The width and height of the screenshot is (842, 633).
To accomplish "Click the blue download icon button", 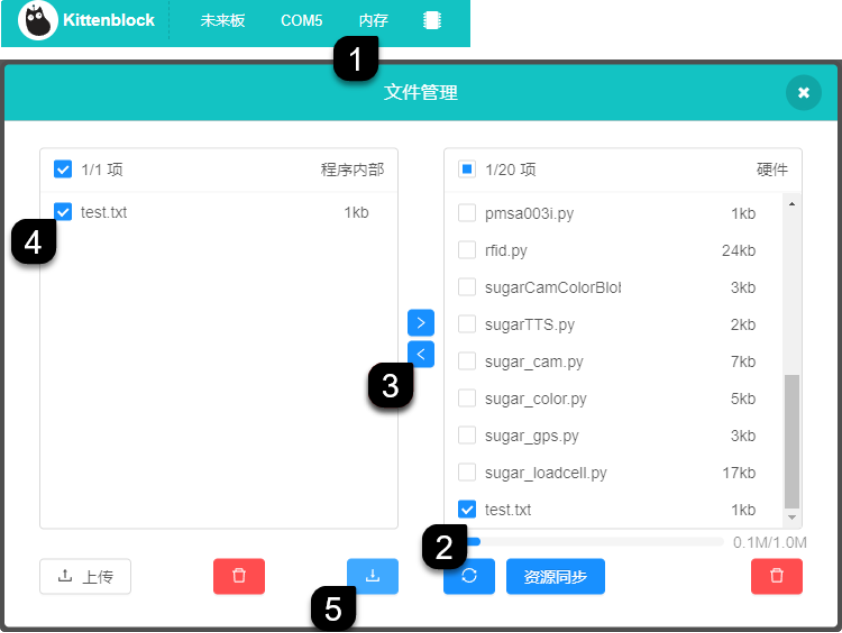I will point(373,576).
